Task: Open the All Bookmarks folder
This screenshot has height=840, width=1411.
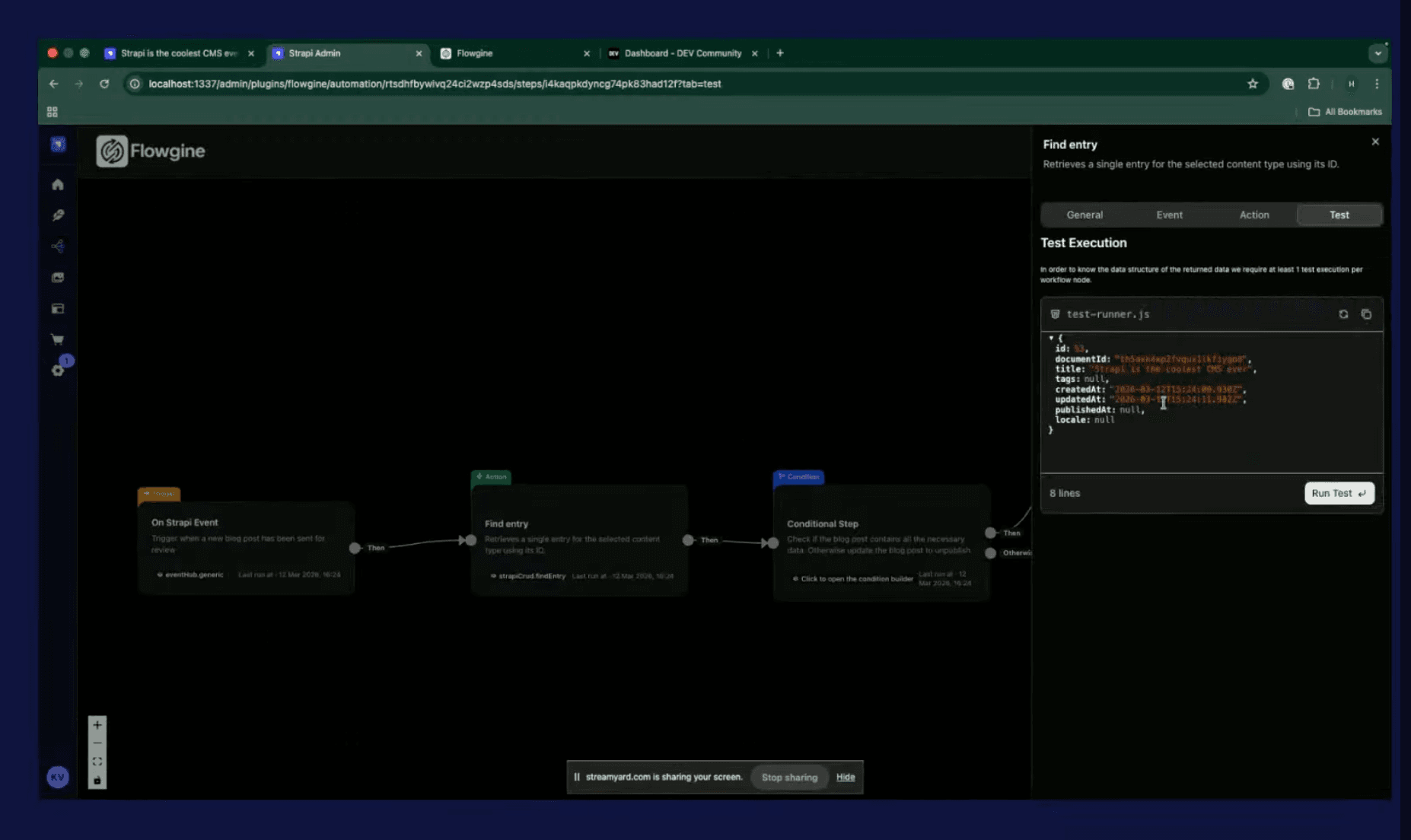Action: click(1345, 112)
